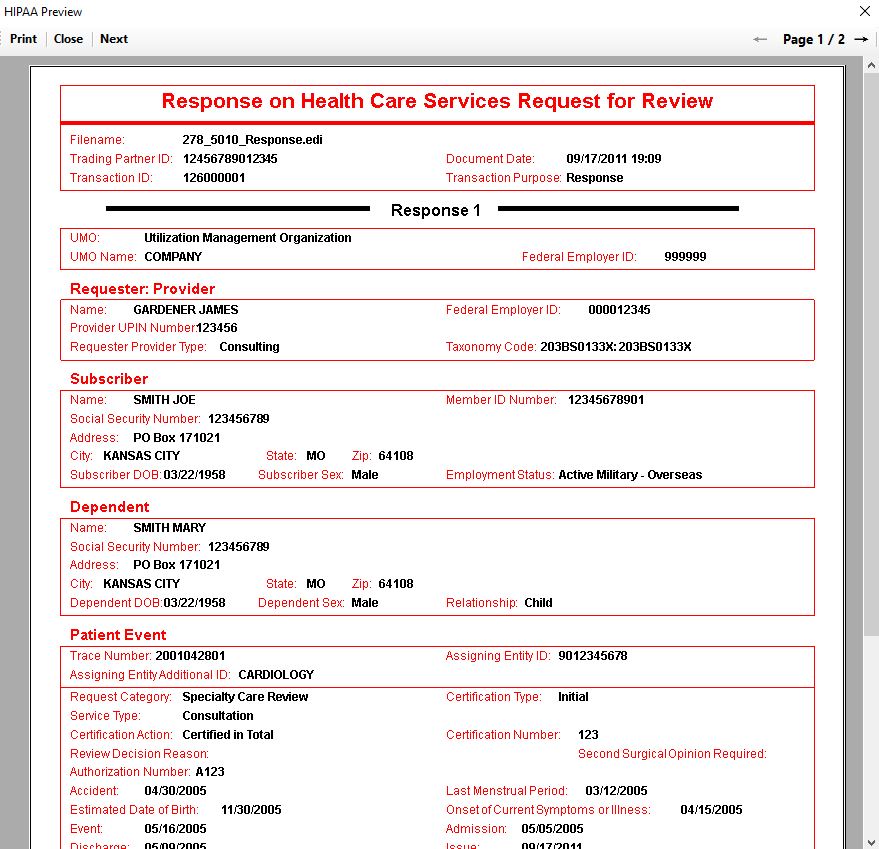Click the Response 1 section heading

click(x=436, y=210)
